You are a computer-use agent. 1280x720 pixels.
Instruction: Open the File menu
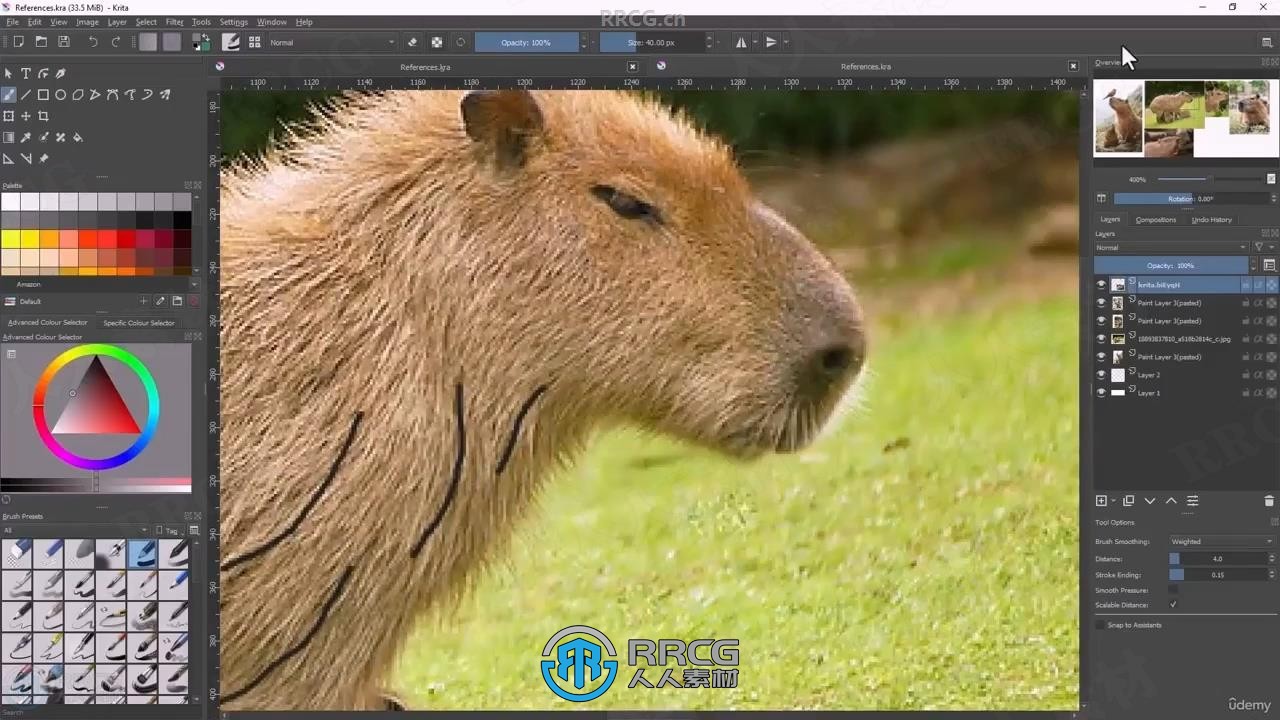[12, 21]
